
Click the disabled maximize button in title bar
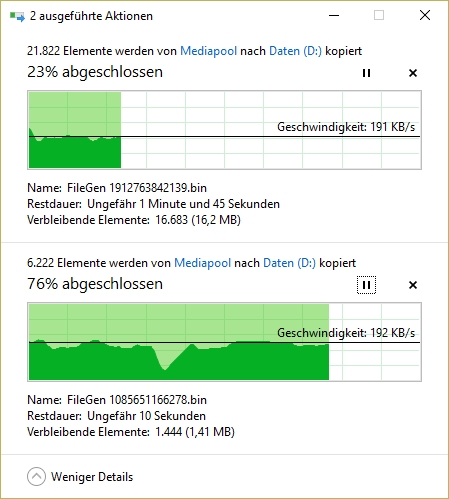click(379, 15)
